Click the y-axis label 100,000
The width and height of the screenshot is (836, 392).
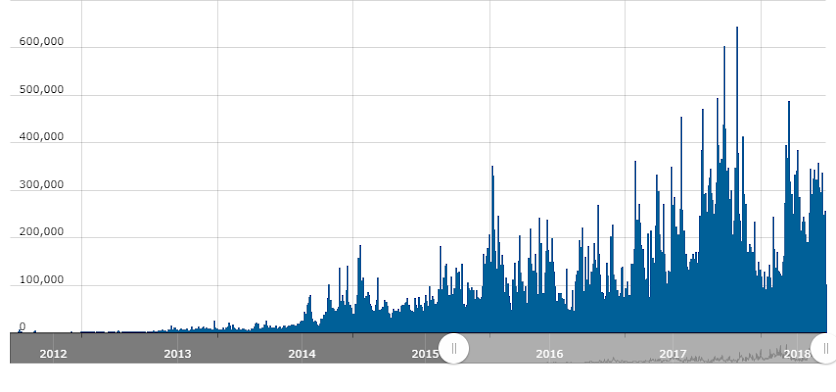click(x=41, y=279)
